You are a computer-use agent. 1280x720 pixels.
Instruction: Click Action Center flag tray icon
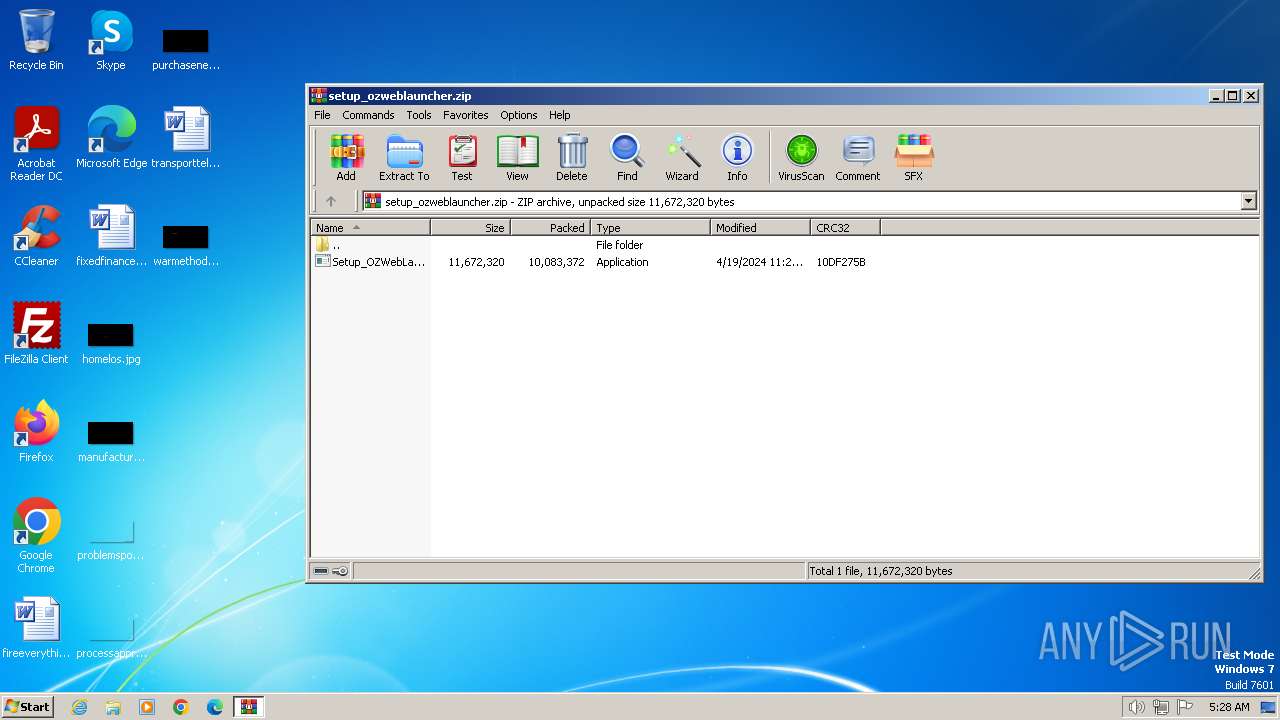[1185, 707]
